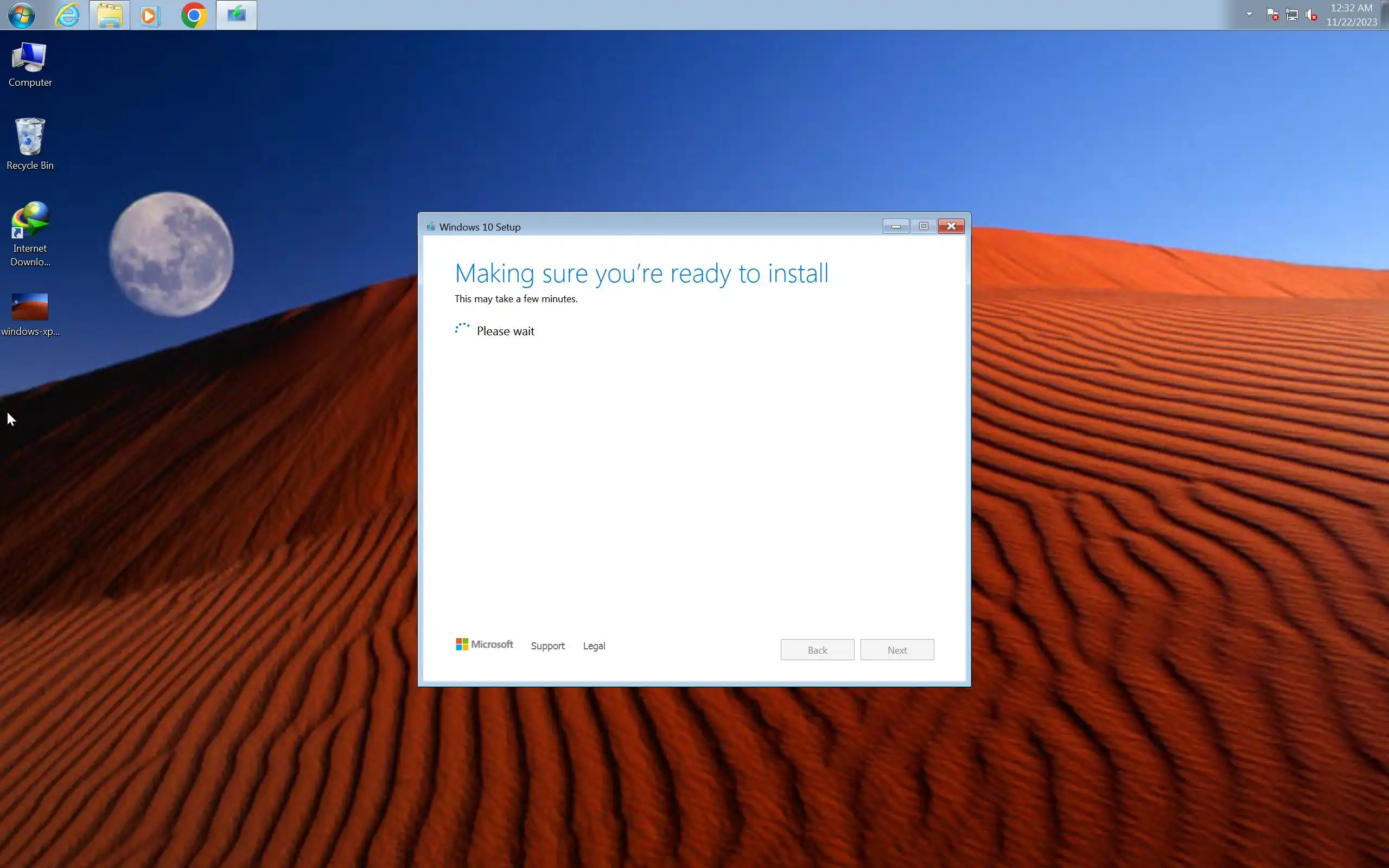
Task: Open the Legal link
Action: click(x=594, y=646)
